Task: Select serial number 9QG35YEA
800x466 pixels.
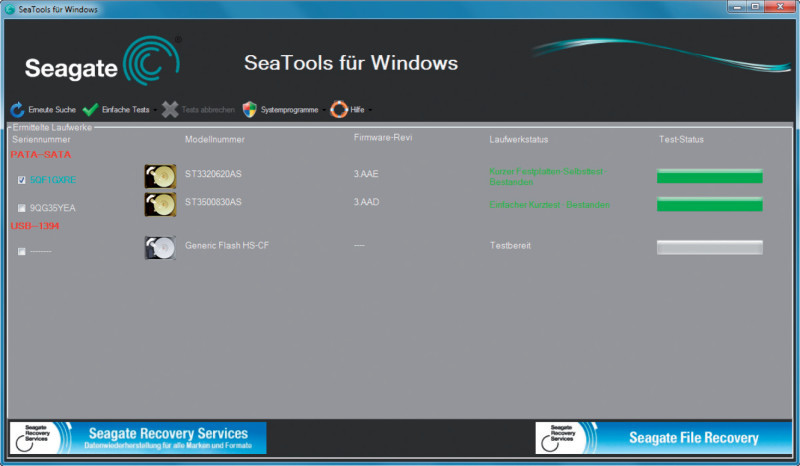Action: tap(53, 208)
